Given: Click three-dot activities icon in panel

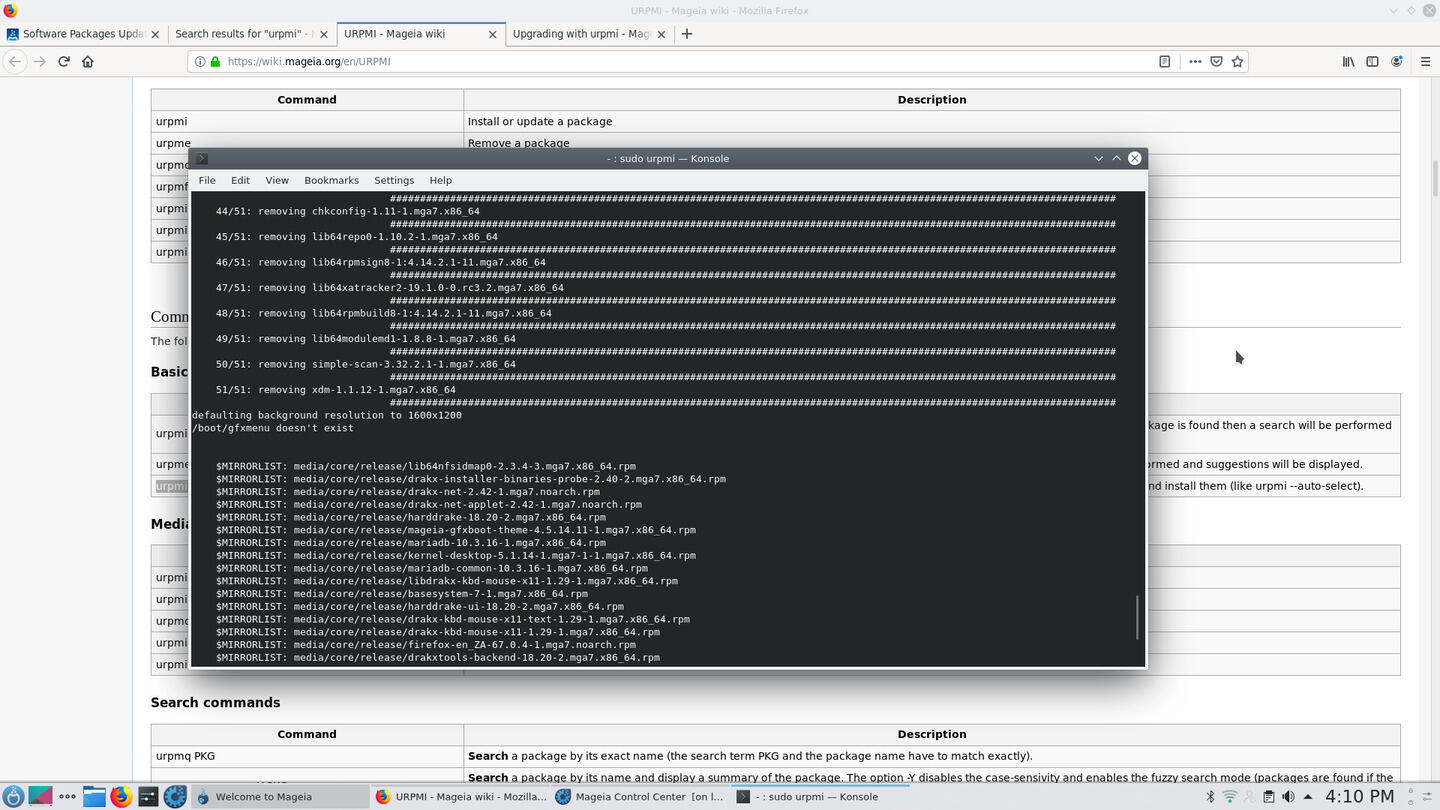Looking at the screenshot, I should click(x=67, y=796).
